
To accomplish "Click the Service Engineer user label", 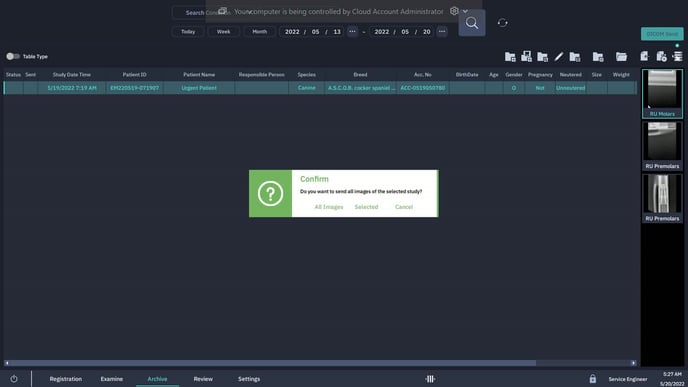I will (627, 379).
